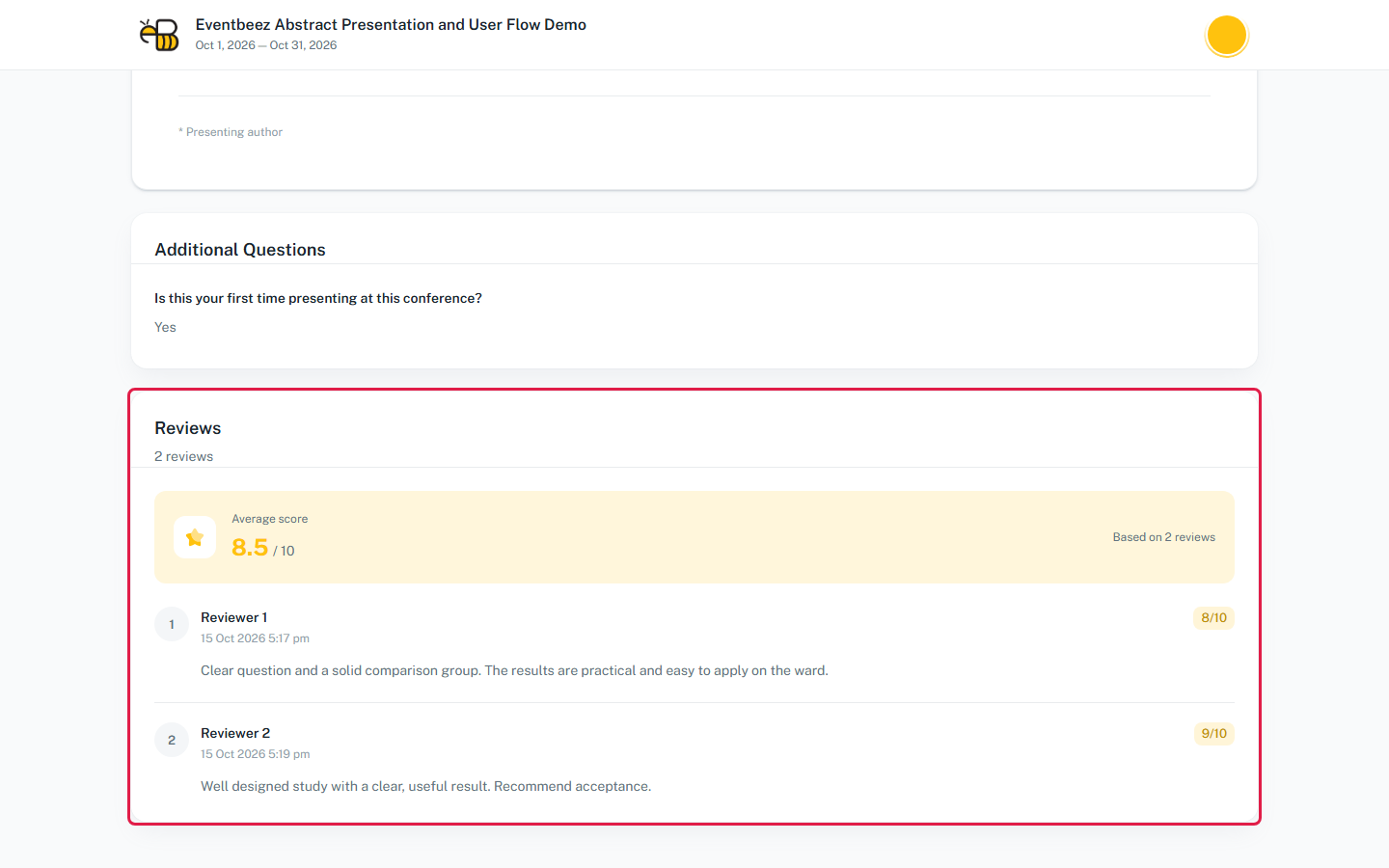Select Reviewer 1's comment about comparison group

pos(514,671)
